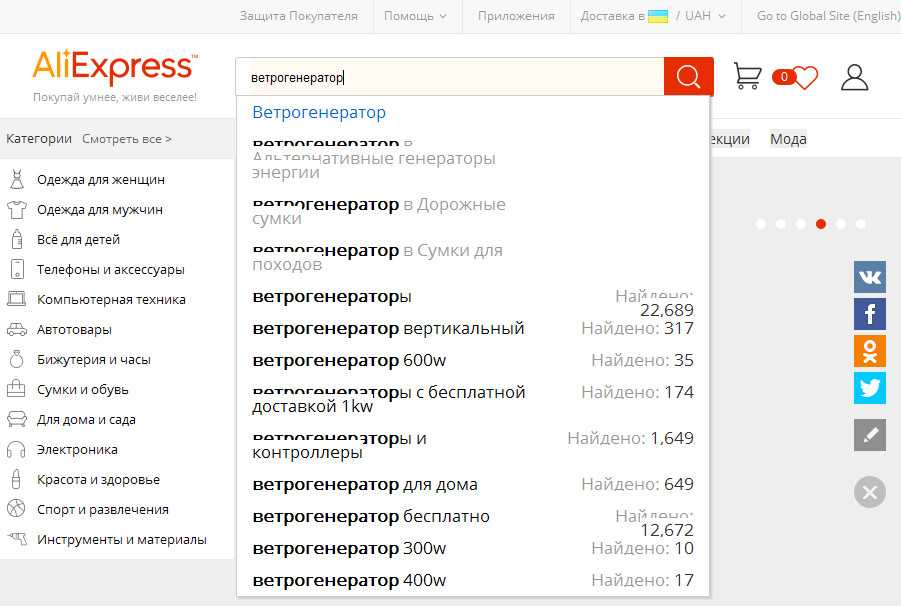Select suggestion ветрогенератор в Сумки для походов

pyautogui.click(x=473, y=257)
